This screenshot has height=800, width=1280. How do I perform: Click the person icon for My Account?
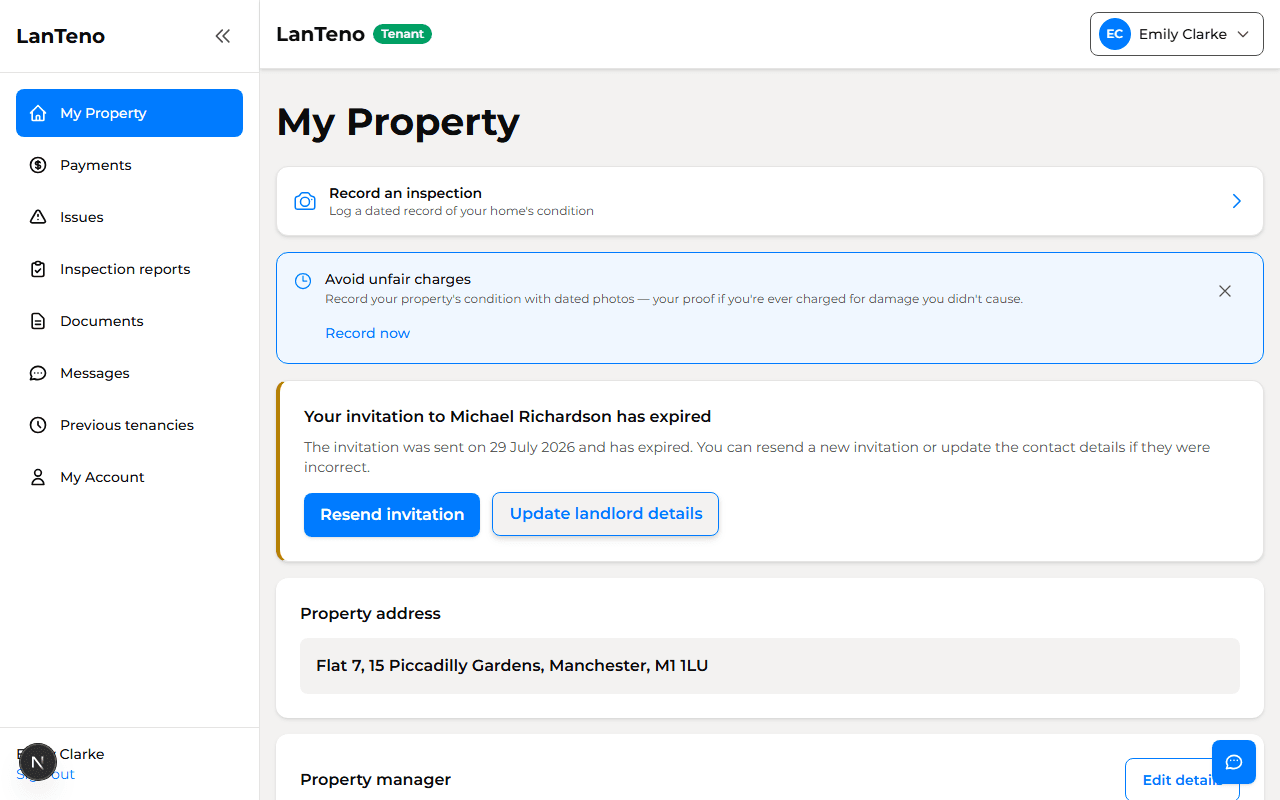click(38, 477)
